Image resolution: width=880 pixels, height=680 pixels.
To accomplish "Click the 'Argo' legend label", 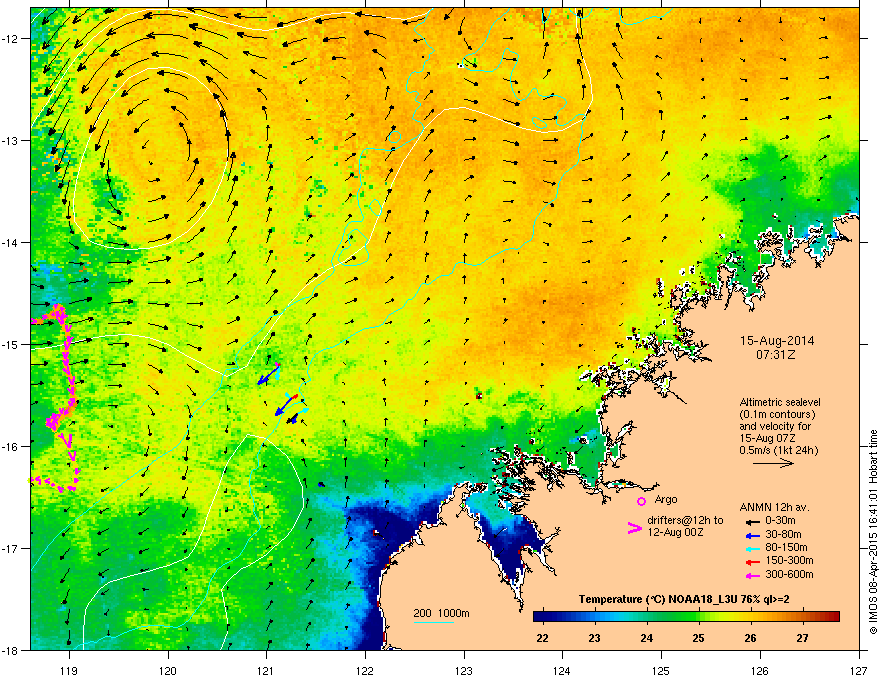I will tap(666, 499).
